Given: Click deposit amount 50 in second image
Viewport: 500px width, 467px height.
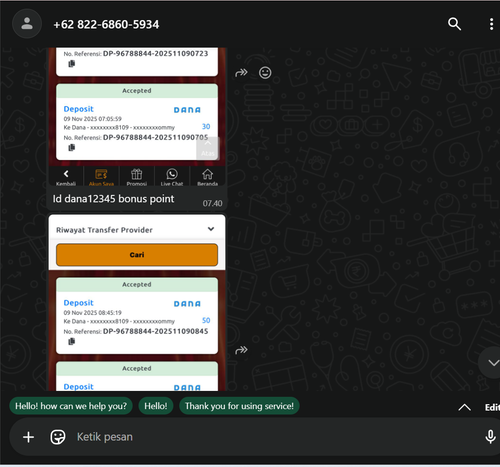Looking at the screenshot, I should point(206,320).
